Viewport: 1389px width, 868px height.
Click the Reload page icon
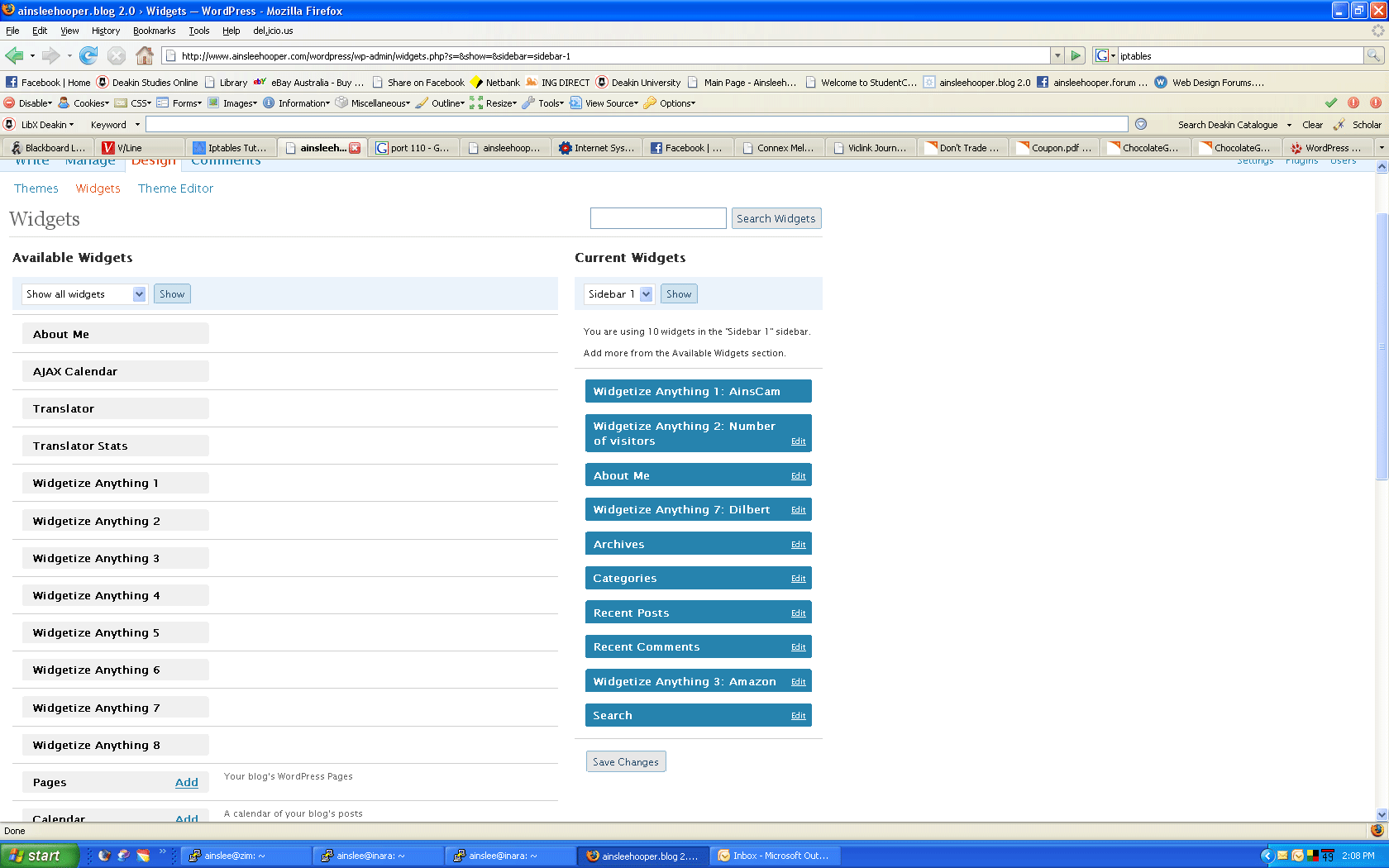tap(88, 55)
